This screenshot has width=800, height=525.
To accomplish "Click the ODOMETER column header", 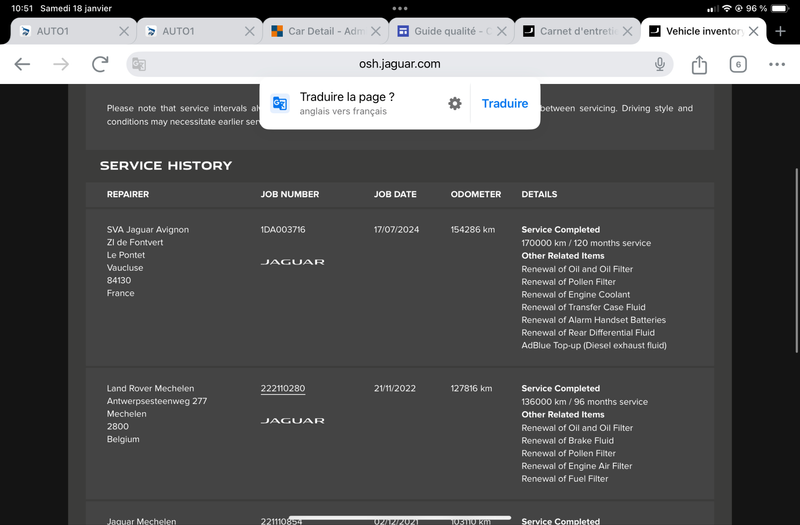I will click(x=476, y=194).
